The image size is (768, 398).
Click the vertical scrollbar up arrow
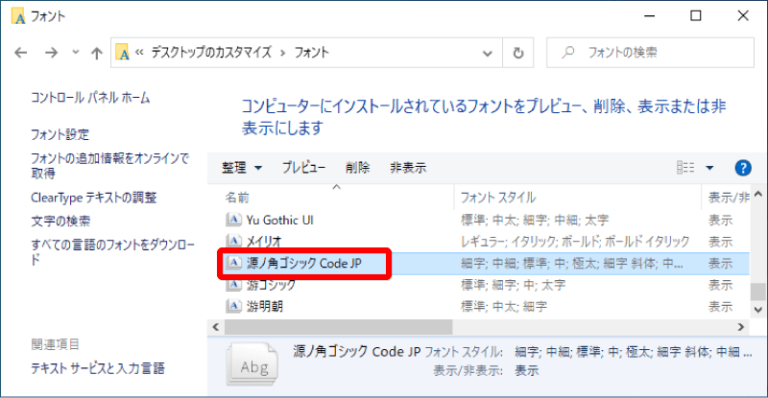(x=759, y=194)
